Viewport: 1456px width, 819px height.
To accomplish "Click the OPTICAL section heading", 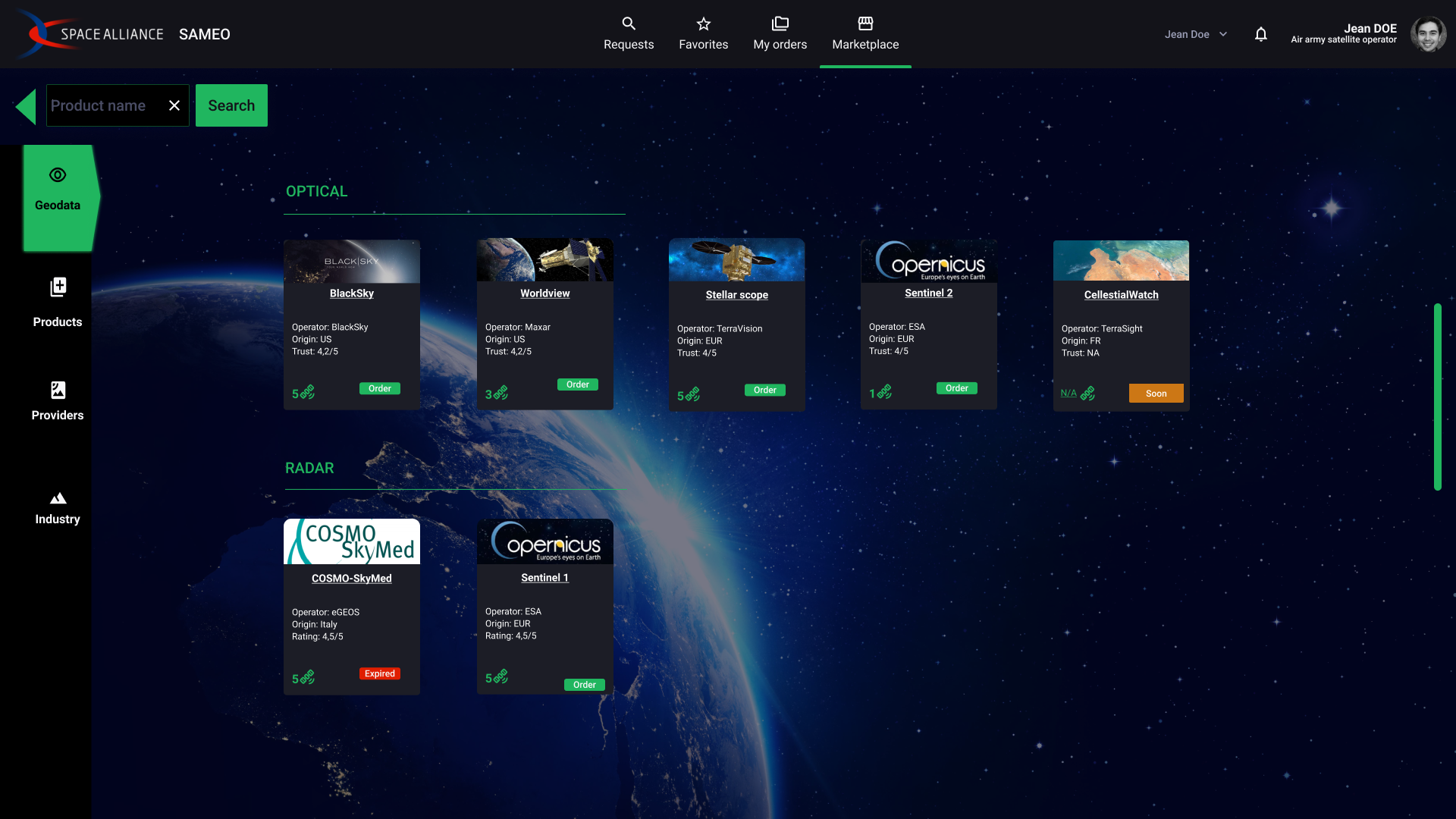I will tap(317, 192).
